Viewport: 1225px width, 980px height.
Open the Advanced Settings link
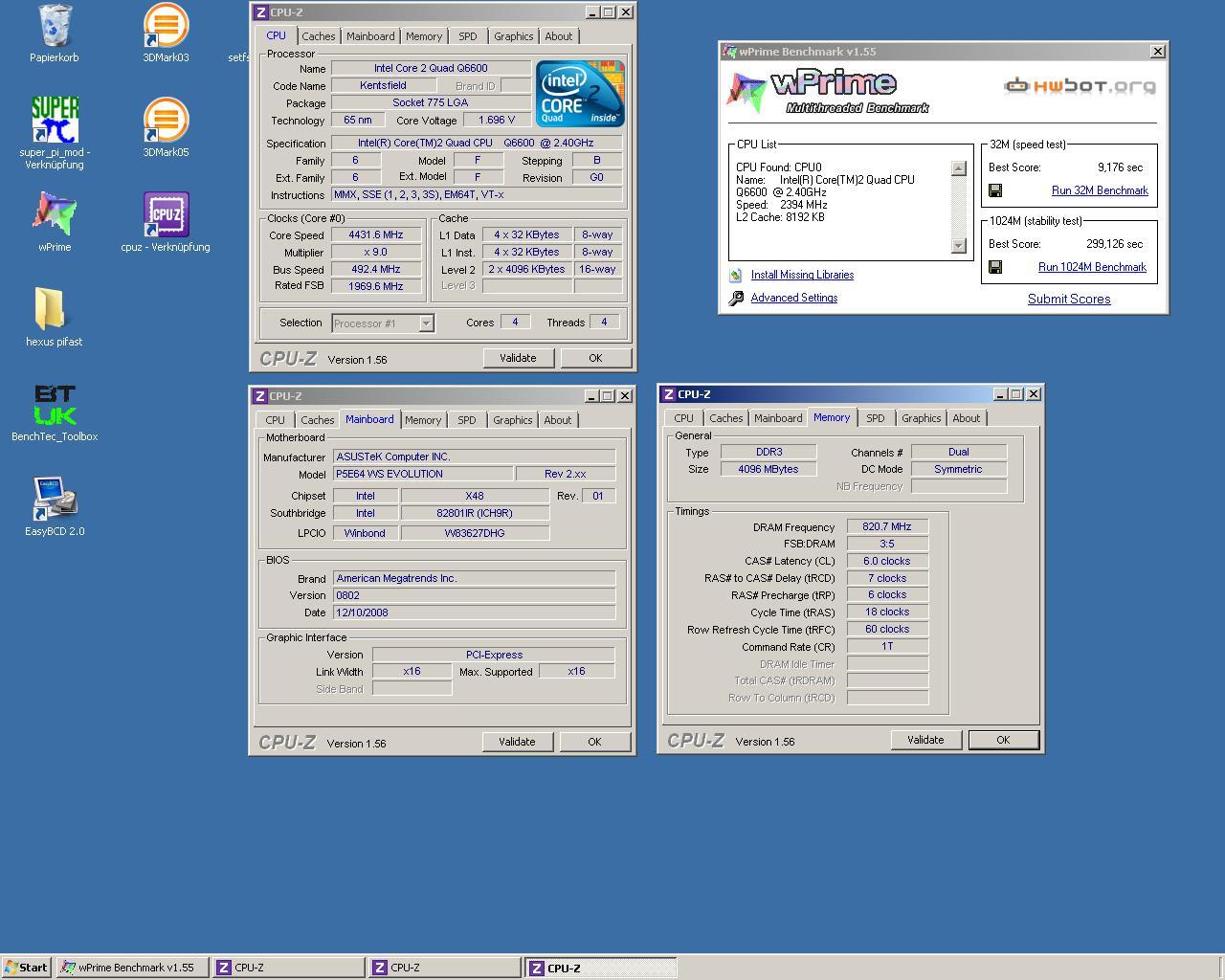click(794, 298)
